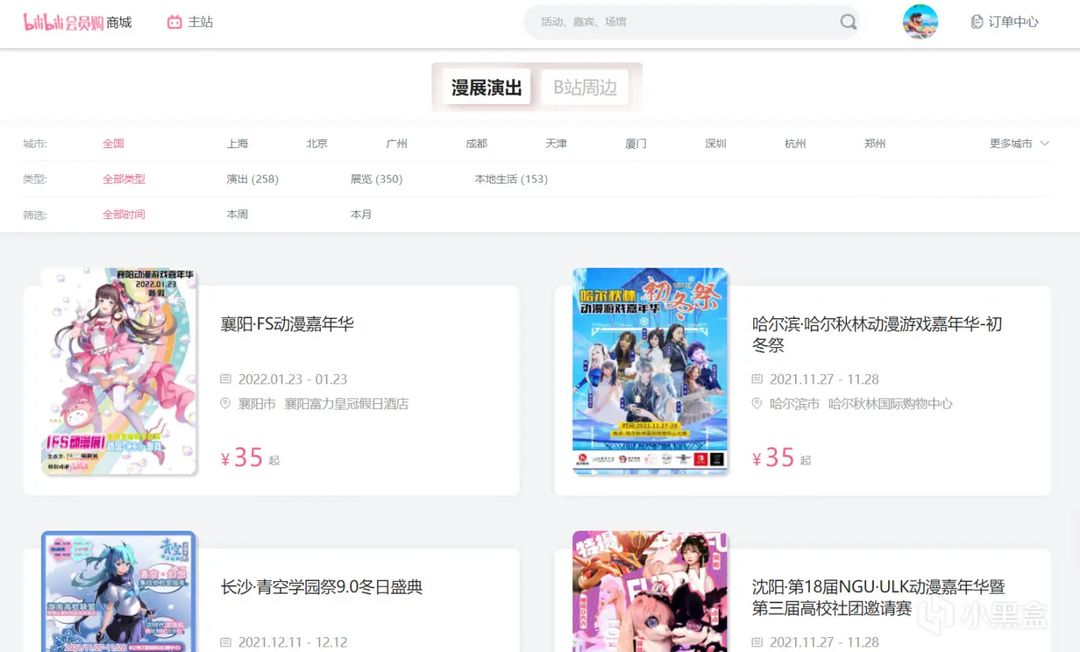Open the 沈阳 NGU·ULK poster thumbnail
The image size is (1080, 652).
pyautogui.click(x=650, y=591)
